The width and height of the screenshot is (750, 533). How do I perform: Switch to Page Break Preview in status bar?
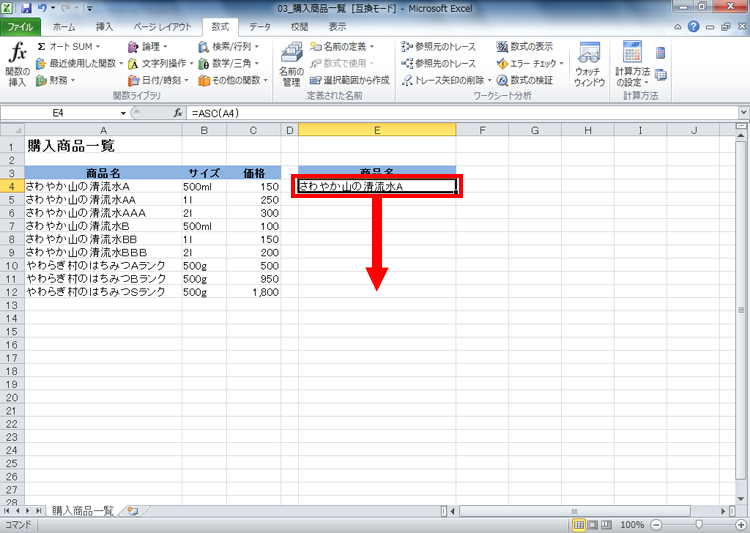pos(606,525)
